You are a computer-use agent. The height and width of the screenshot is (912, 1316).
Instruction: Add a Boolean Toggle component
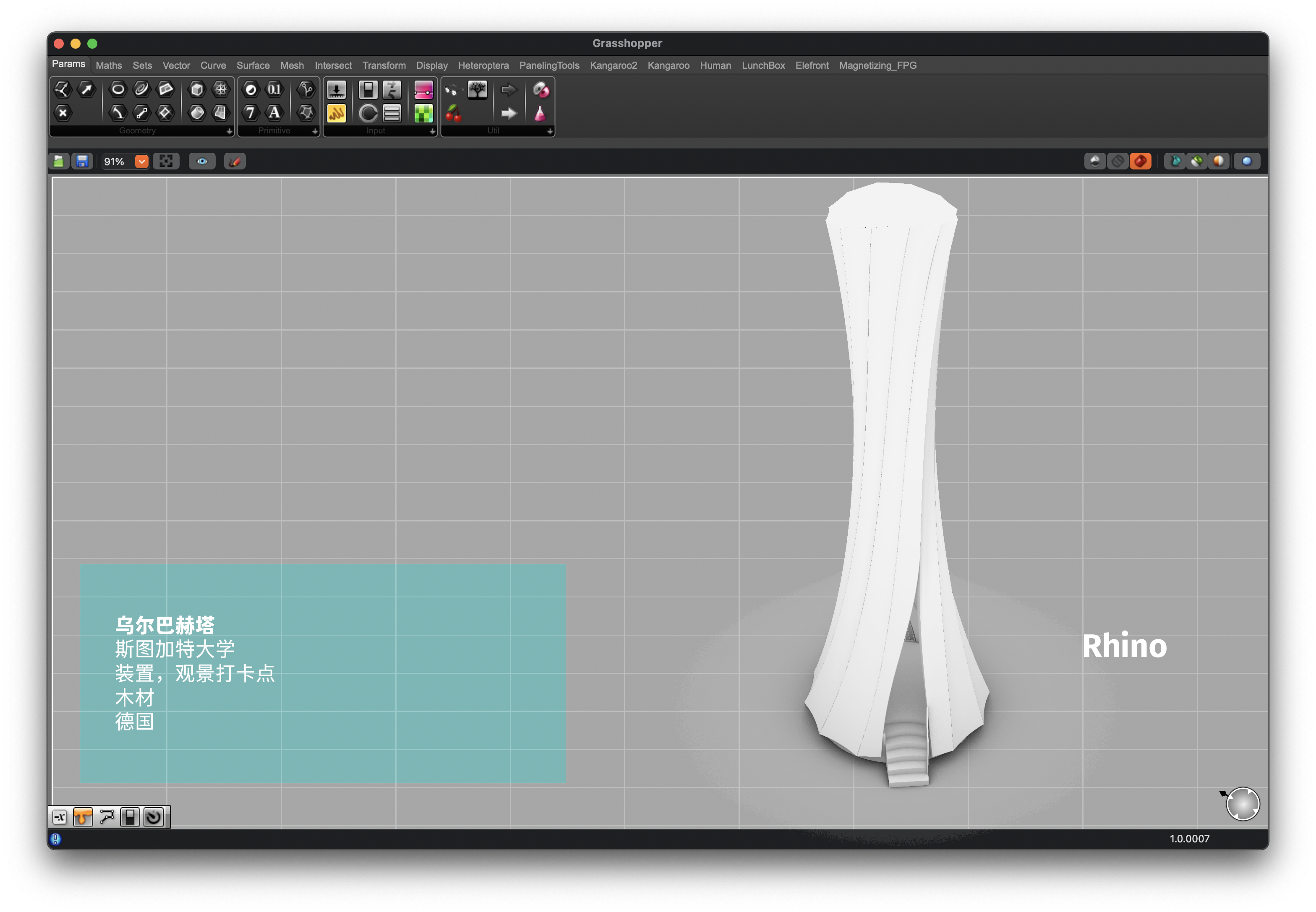[368, 90]
